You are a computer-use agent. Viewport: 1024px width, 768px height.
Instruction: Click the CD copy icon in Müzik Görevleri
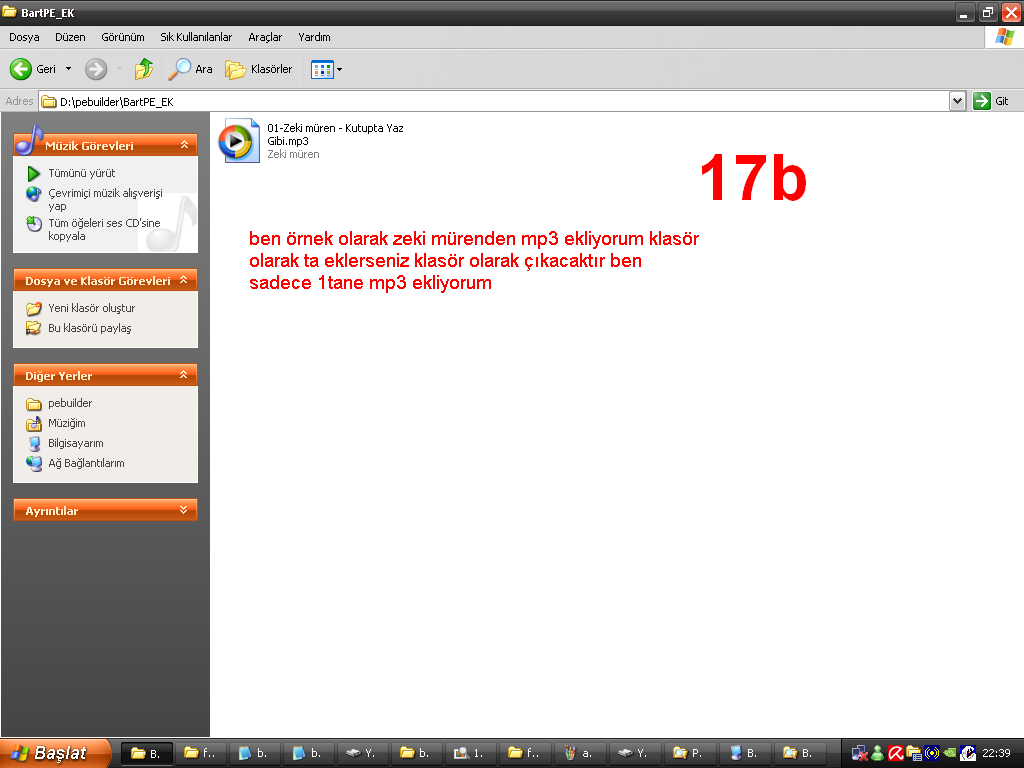point(34,224)
